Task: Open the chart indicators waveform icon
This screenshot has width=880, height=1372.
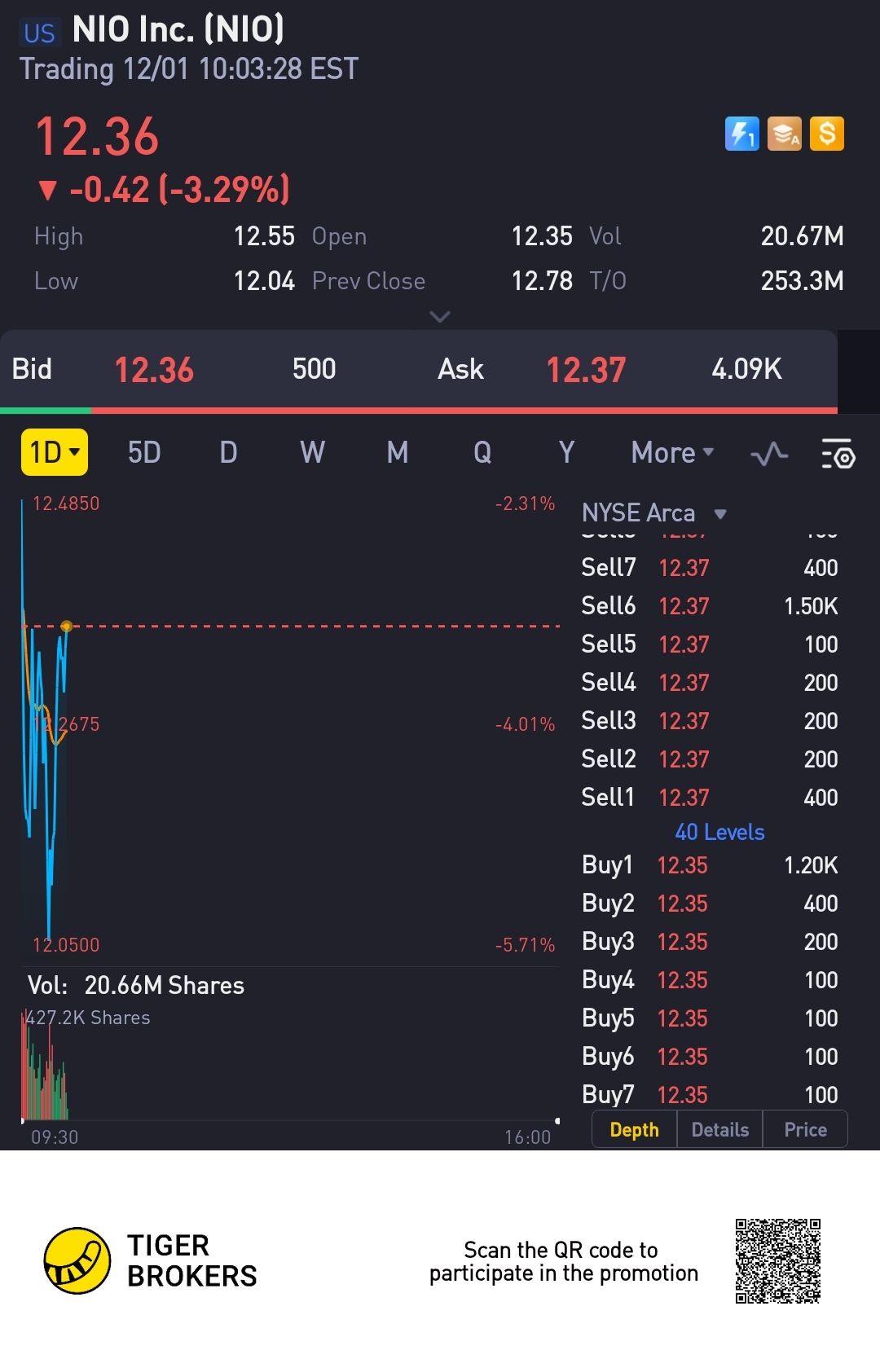Action: click(769, 453)
